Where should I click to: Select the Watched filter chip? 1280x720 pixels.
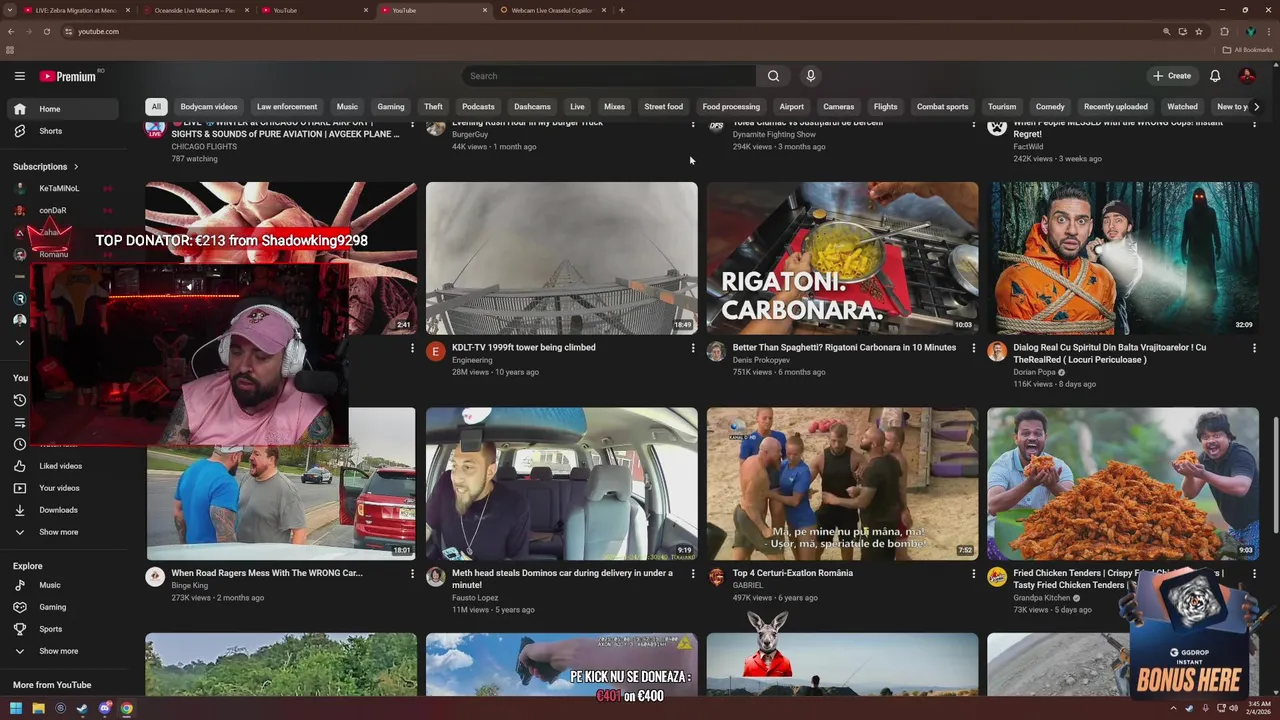[x=1182, y=106]
